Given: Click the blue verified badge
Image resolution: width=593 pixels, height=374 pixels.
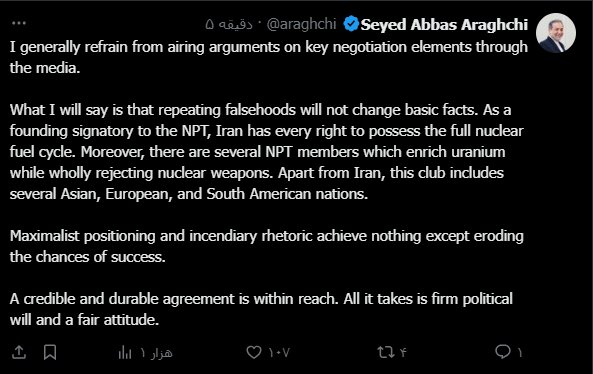Looking at the screenshot, I should tap(351, 24).
